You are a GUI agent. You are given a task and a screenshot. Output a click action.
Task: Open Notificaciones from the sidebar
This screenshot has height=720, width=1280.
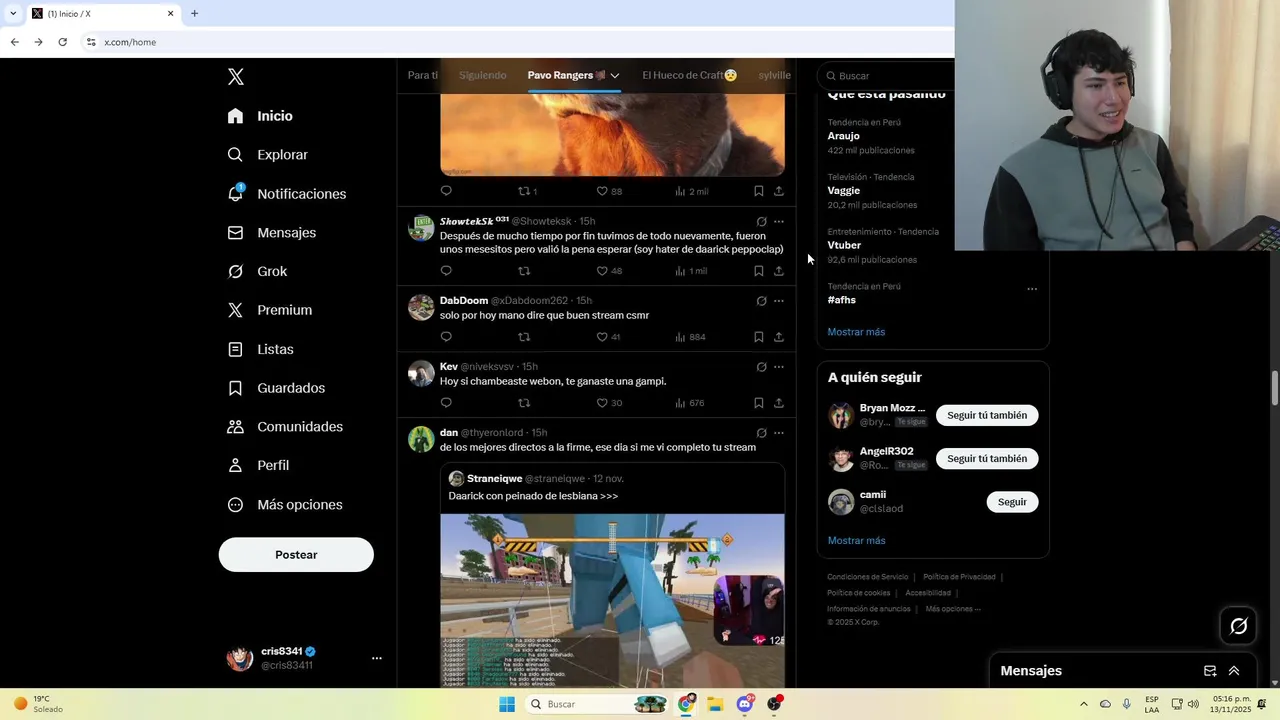click(x=286, y=194)
